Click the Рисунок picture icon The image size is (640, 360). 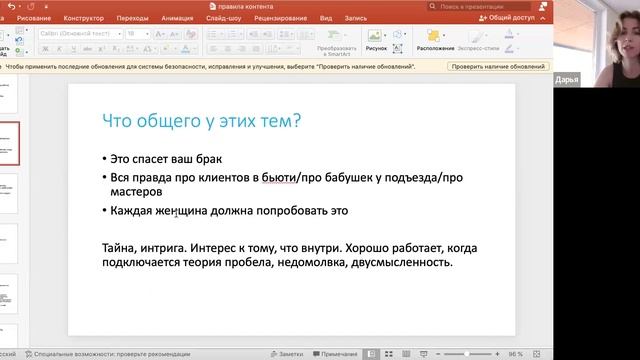pos(374,36)
